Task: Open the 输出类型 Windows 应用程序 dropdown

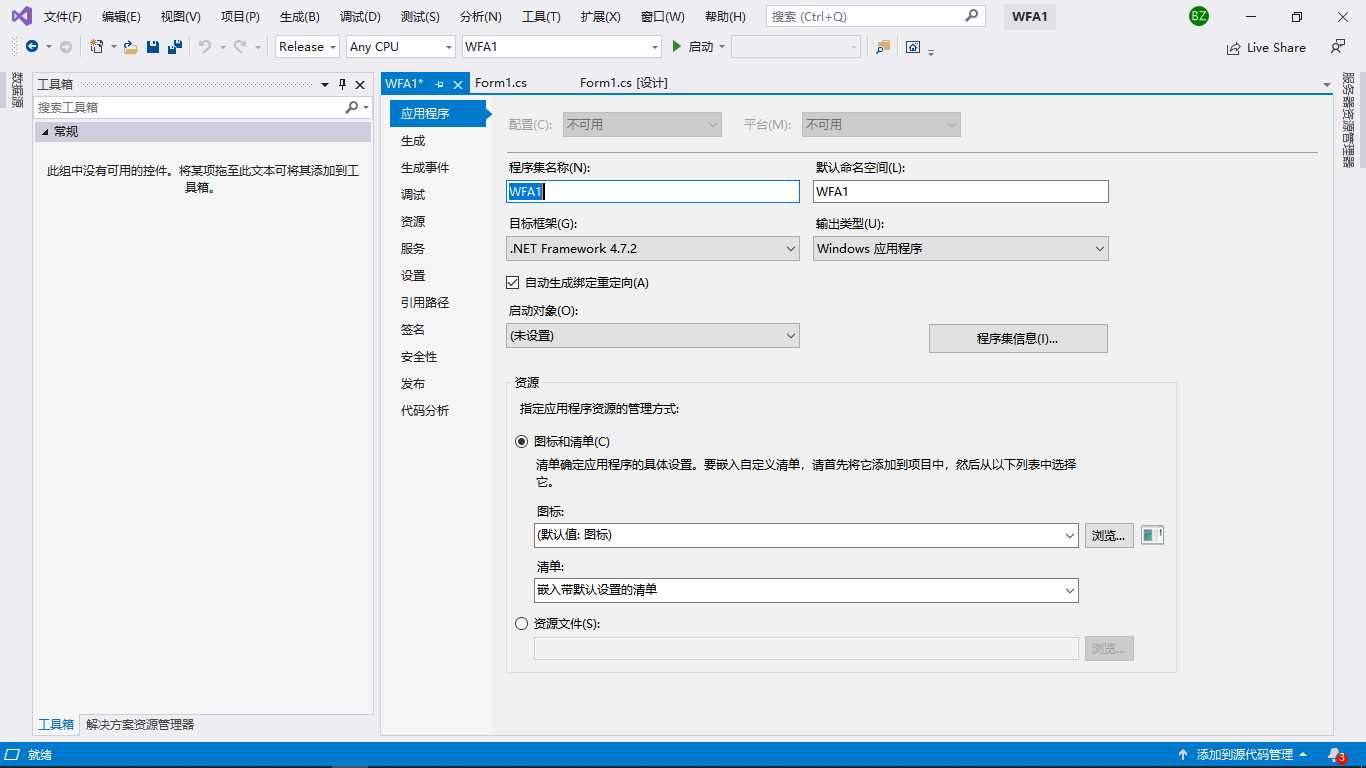Action: click(x=961, y=249)
